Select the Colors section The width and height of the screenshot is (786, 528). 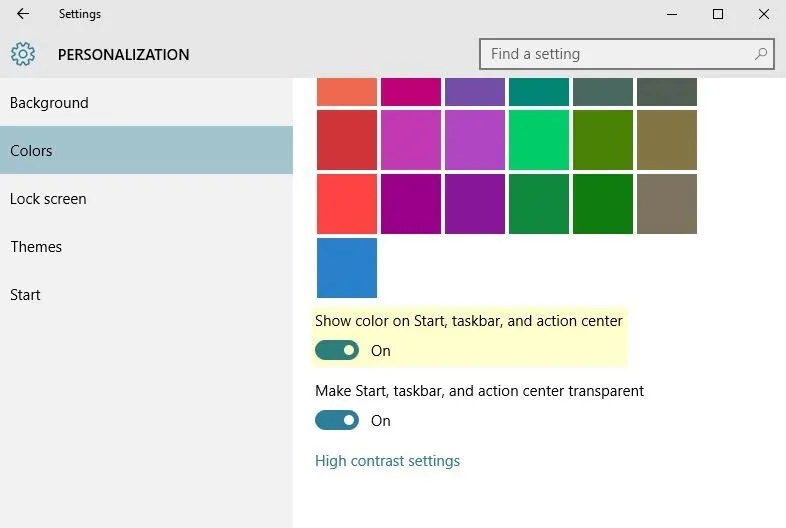tap(31, 151)
